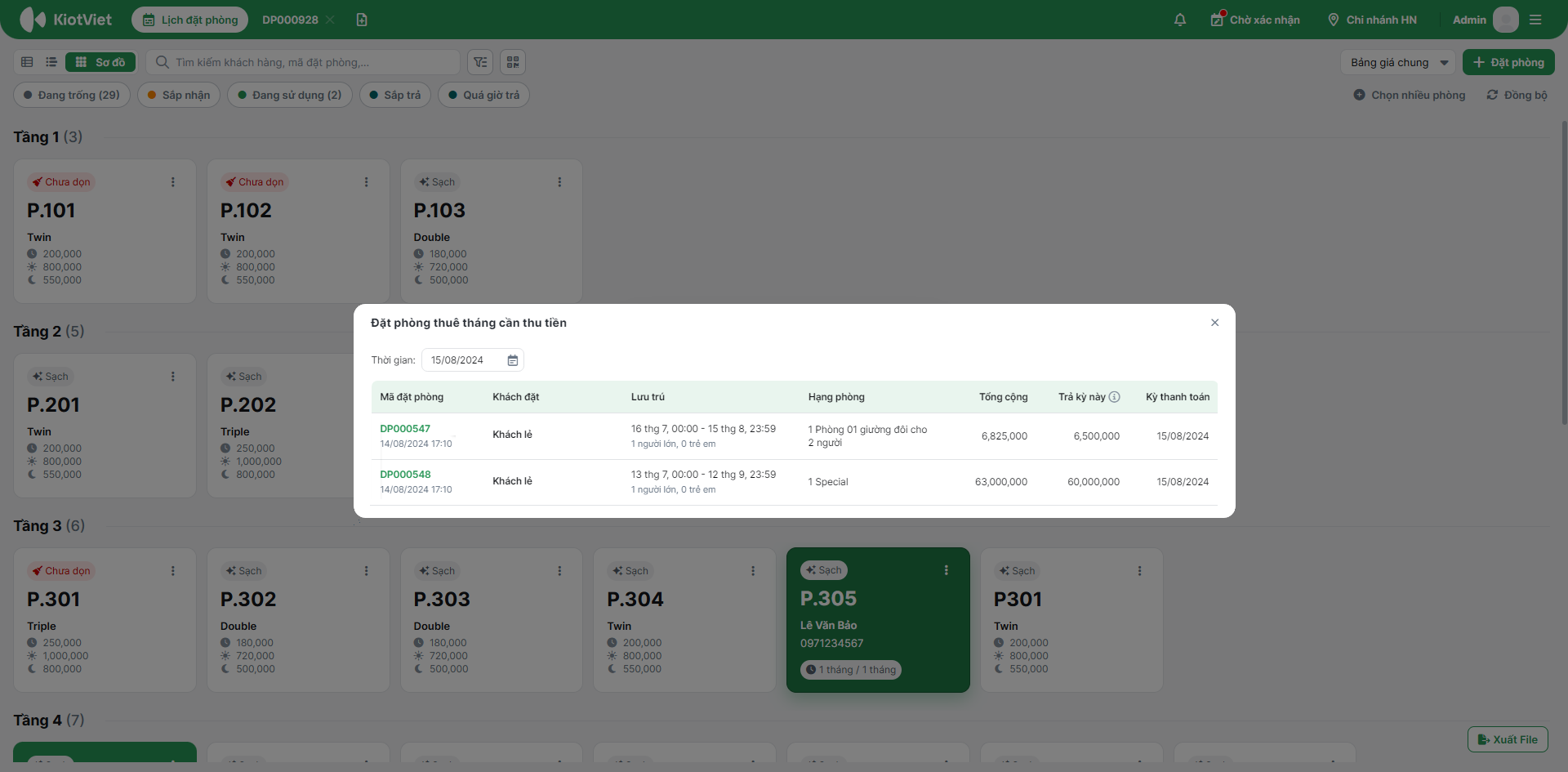The width and height of the screenshot is (1568, 772).
Task: Open the hamburger menu
Action: tap(1535, 20)
